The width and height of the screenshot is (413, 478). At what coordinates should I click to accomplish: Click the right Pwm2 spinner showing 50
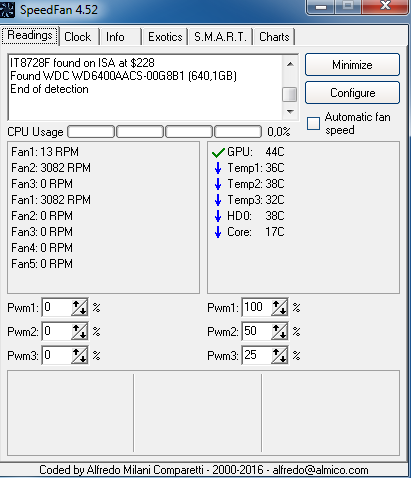(279, 331)
